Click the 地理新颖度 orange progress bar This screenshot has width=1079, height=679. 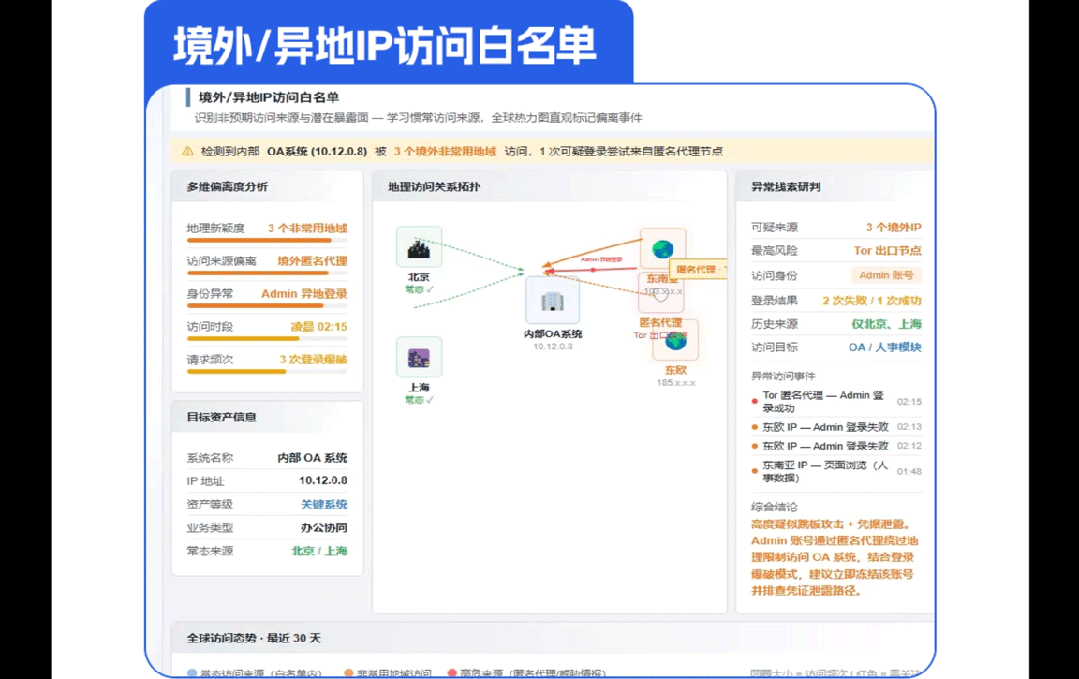(267, 241)
